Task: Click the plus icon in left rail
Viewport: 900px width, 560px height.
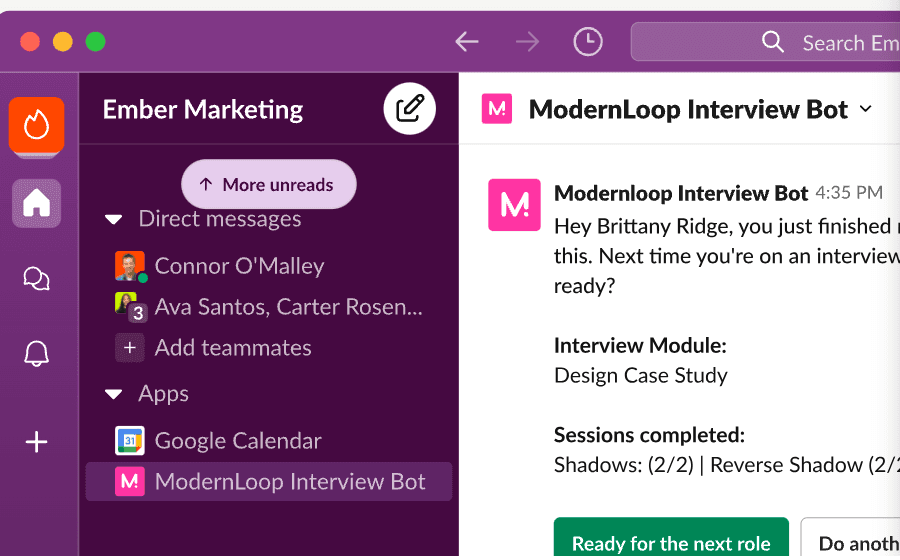Action: click(x=37, y=441)
